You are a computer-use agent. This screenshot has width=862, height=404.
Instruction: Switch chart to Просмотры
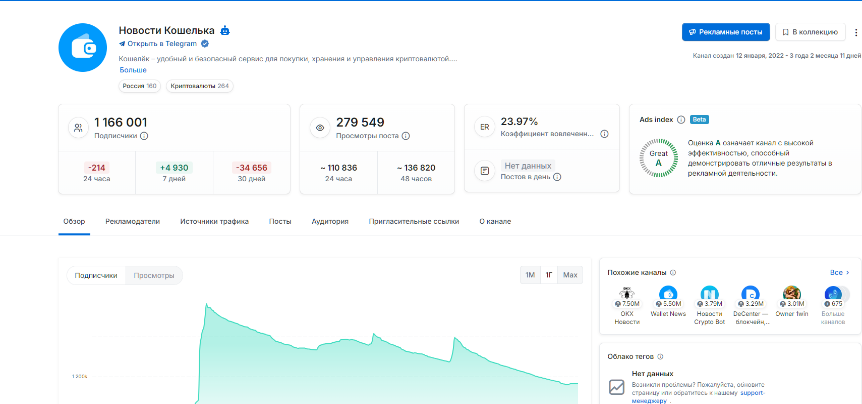tap(154, 275)
